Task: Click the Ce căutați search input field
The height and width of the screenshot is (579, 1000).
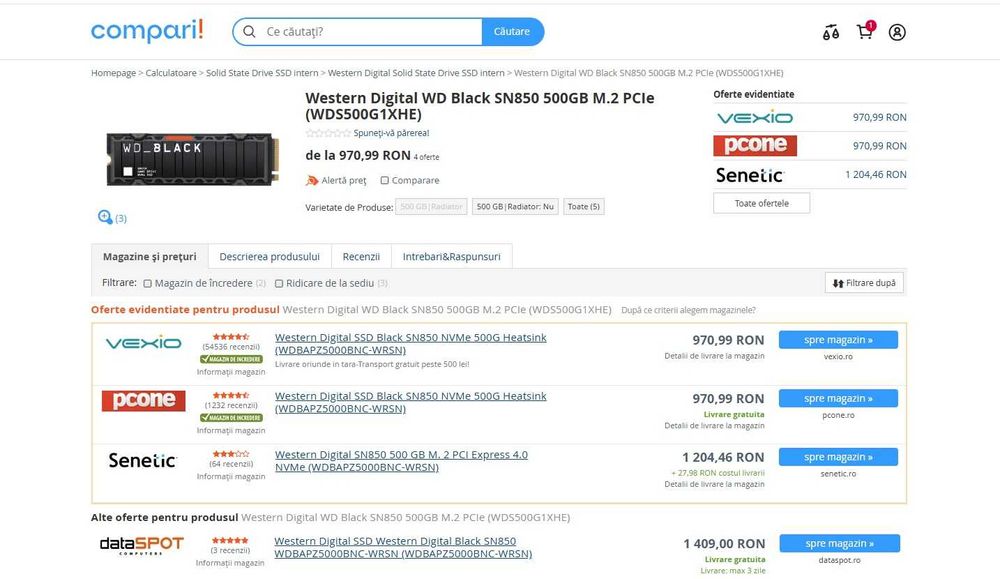Action: (370, 32)
